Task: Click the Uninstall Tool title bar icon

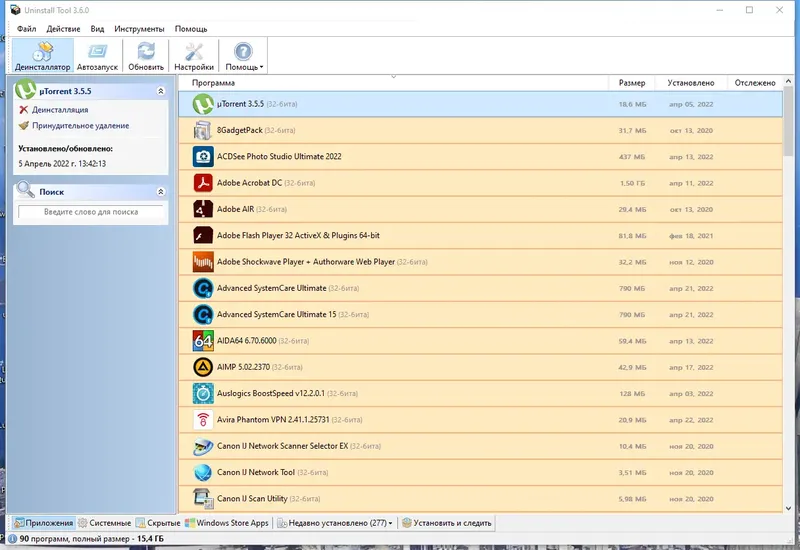Action: (15, 10)
